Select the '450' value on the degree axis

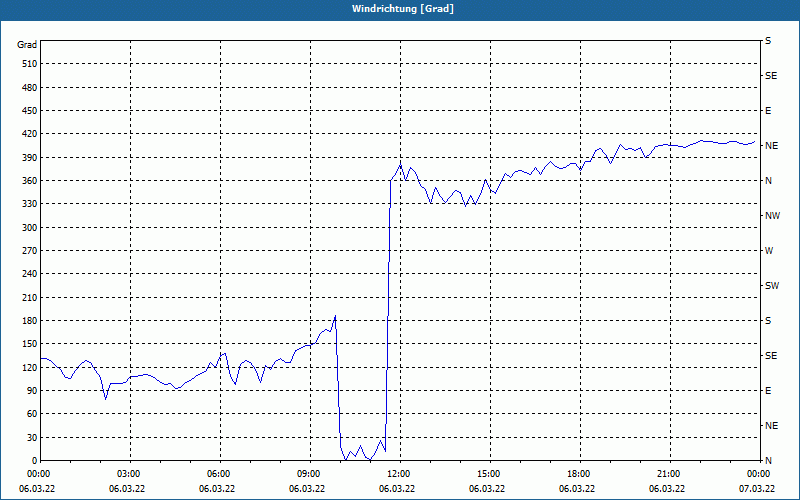(x=30, y=111)
